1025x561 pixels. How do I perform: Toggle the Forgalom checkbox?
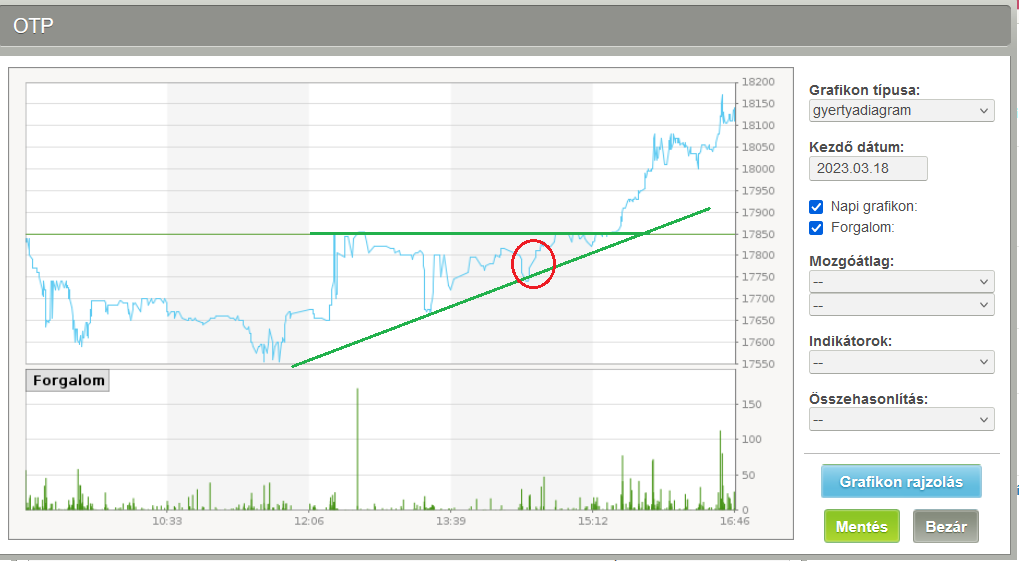816,228
